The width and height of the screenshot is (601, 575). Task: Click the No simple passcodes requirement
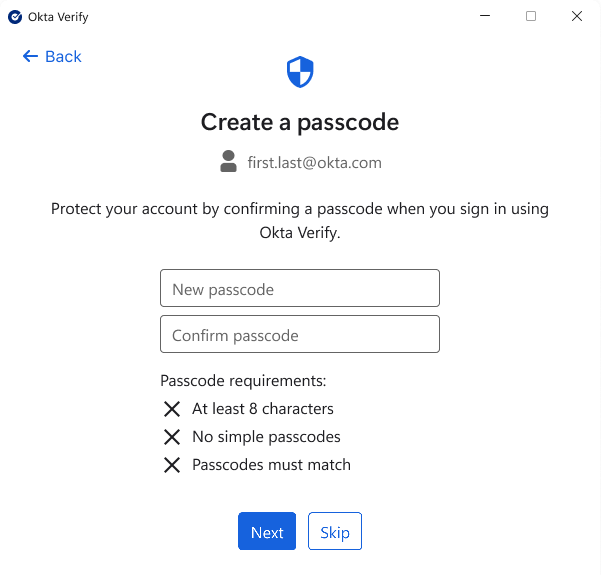click(x=266, y=437)
